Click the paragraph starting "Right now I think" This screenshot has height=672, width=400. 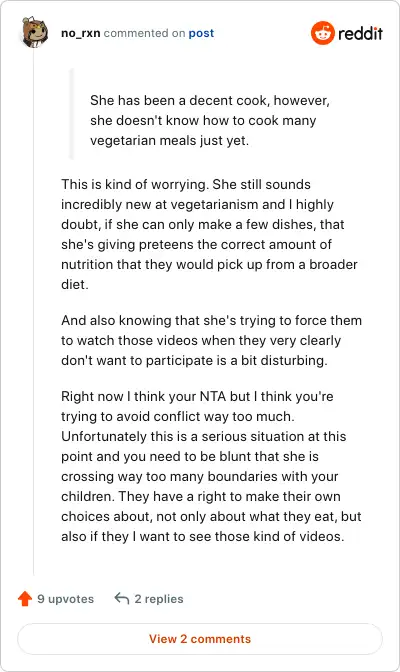[211, 466]
